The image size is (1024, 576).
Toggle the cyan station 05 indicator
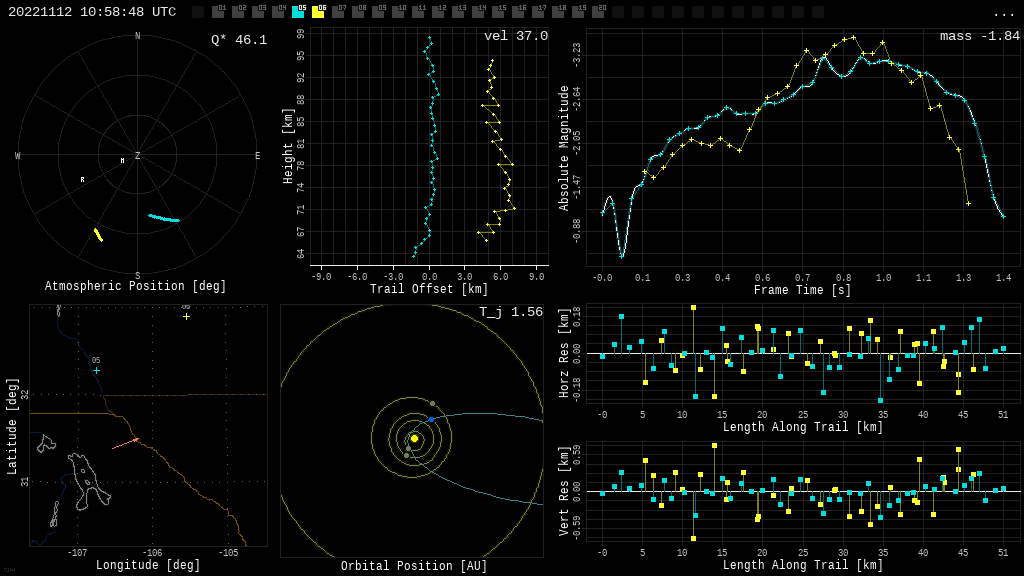coord(298,12)
